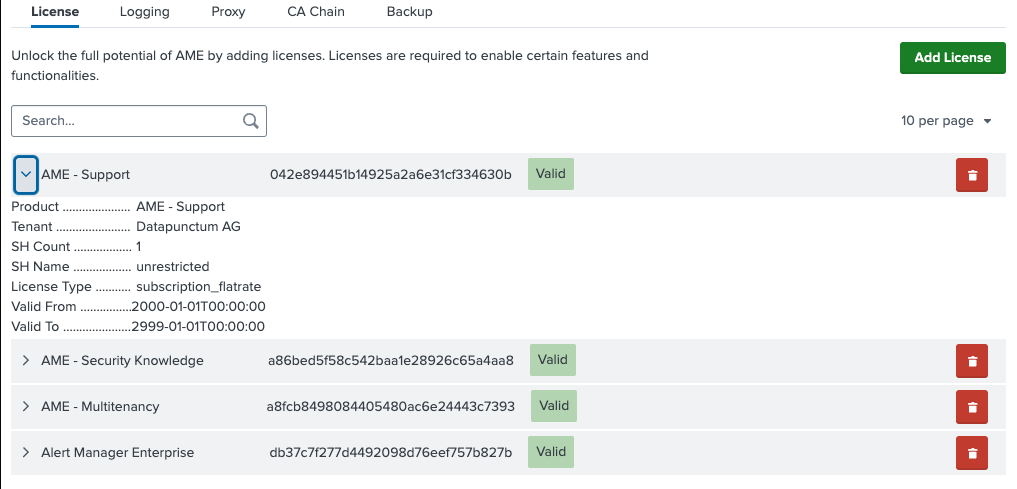Switch to the Backup tab
The width and height of the screenshot is (1017, 489).
coord(409,12)
